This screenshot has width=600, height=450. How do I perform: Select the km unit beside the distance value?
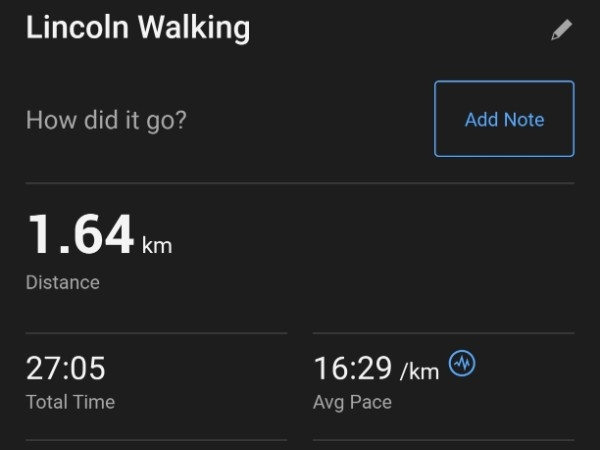point(157,245)
